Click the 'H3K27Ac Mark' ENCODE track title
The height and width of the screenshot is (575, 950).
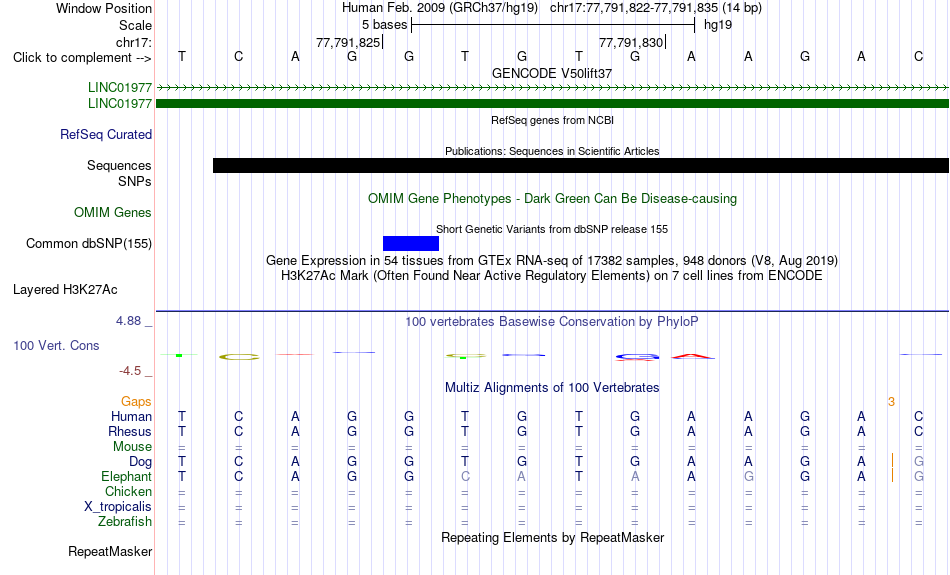(x=552, y=276)
